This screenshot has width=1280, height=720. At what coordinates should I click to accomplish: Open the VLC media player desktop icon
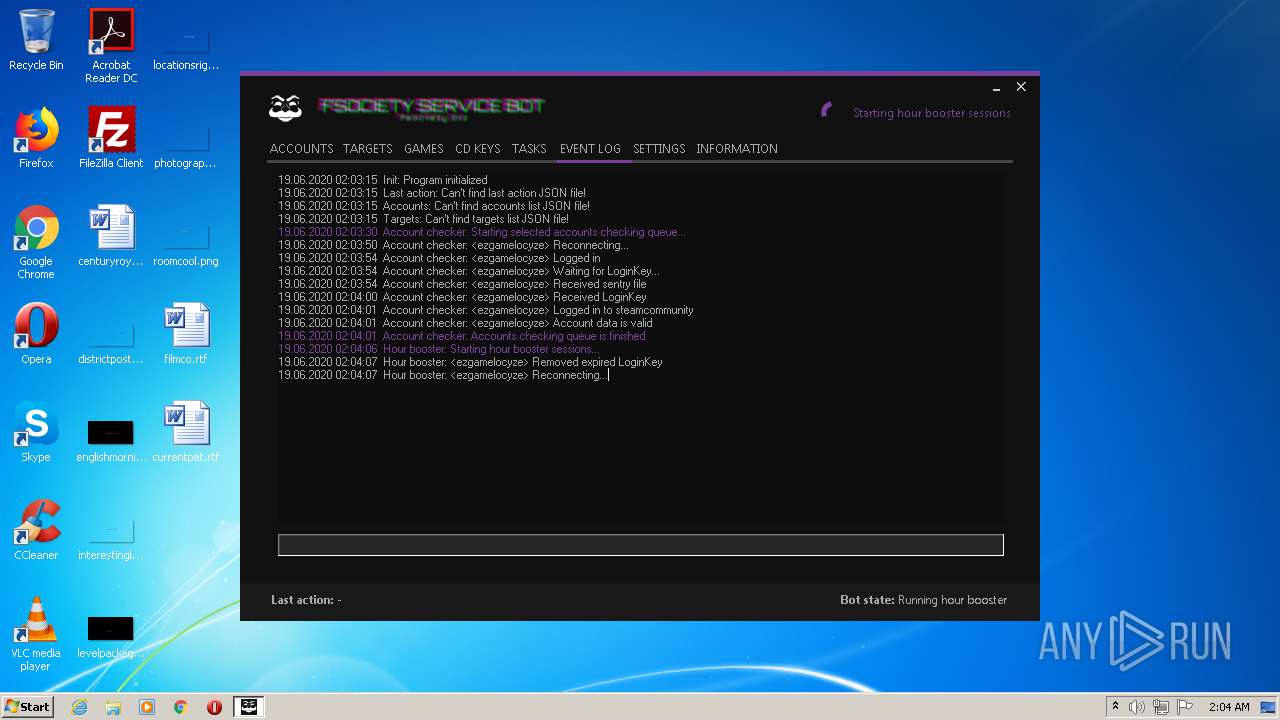click(36, 634)
